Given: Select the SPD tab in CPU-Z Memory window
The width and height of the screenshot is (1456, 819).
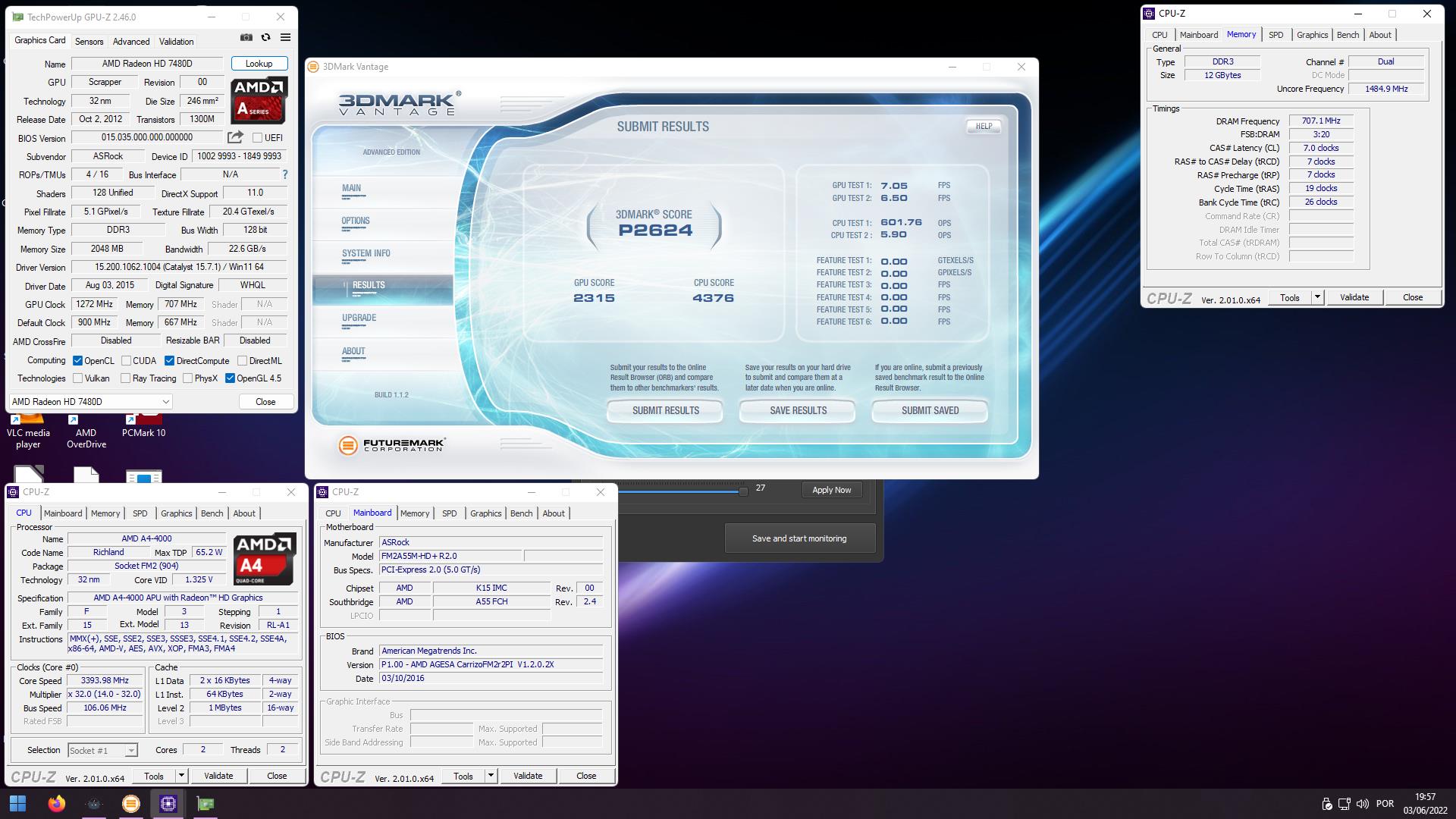Looking at the screenshot, I should tap(1276, 35).
